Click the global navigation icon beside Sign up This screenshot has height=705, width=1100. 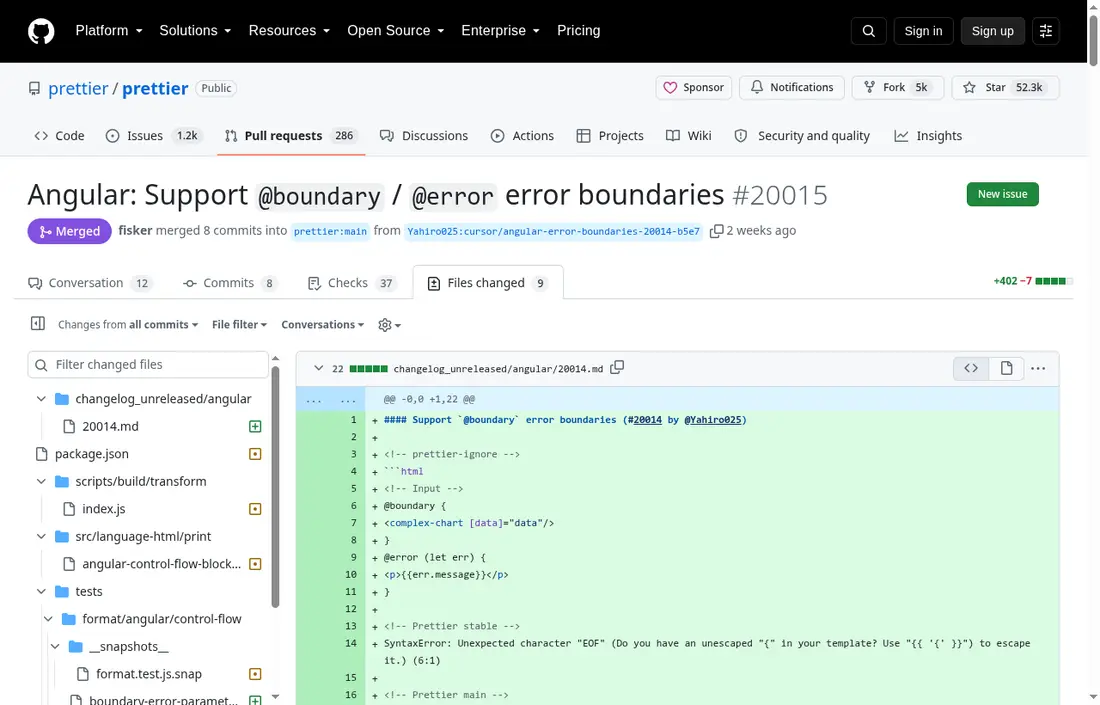1045,31
